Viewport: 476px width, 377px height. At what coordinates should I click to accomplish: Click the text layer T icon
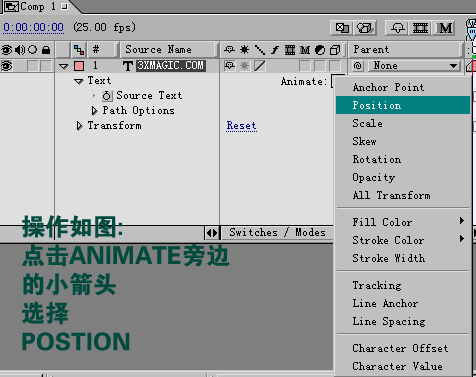coord(128,66)
